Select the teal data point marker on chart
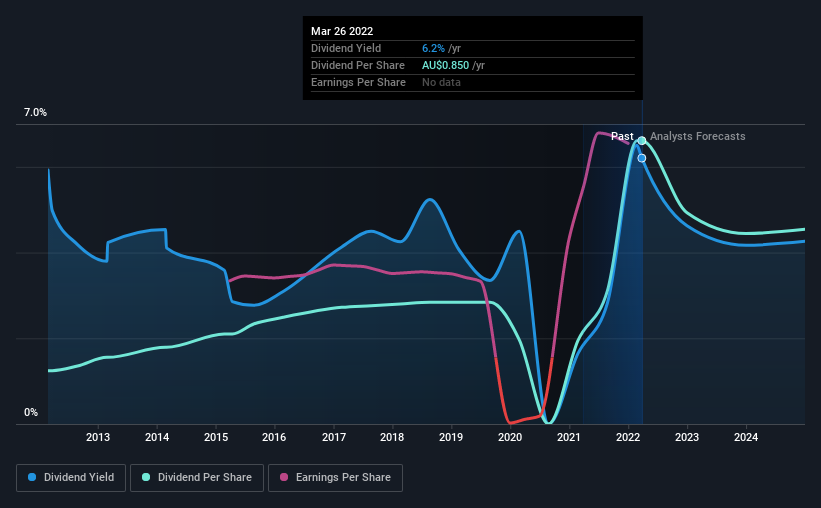 tap(641, 140)
